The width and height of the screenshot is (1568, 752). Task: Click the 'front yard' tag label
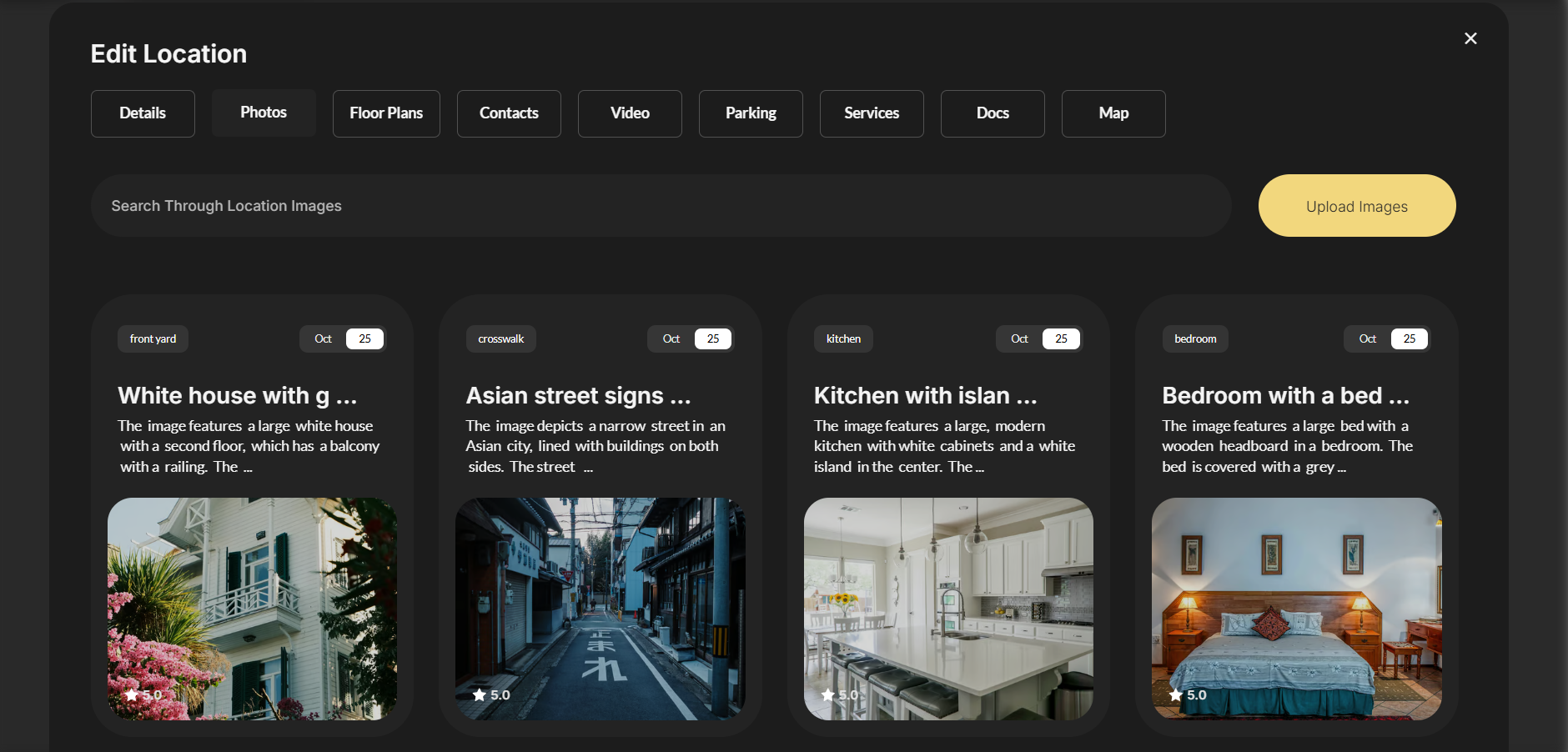[153, 338]
